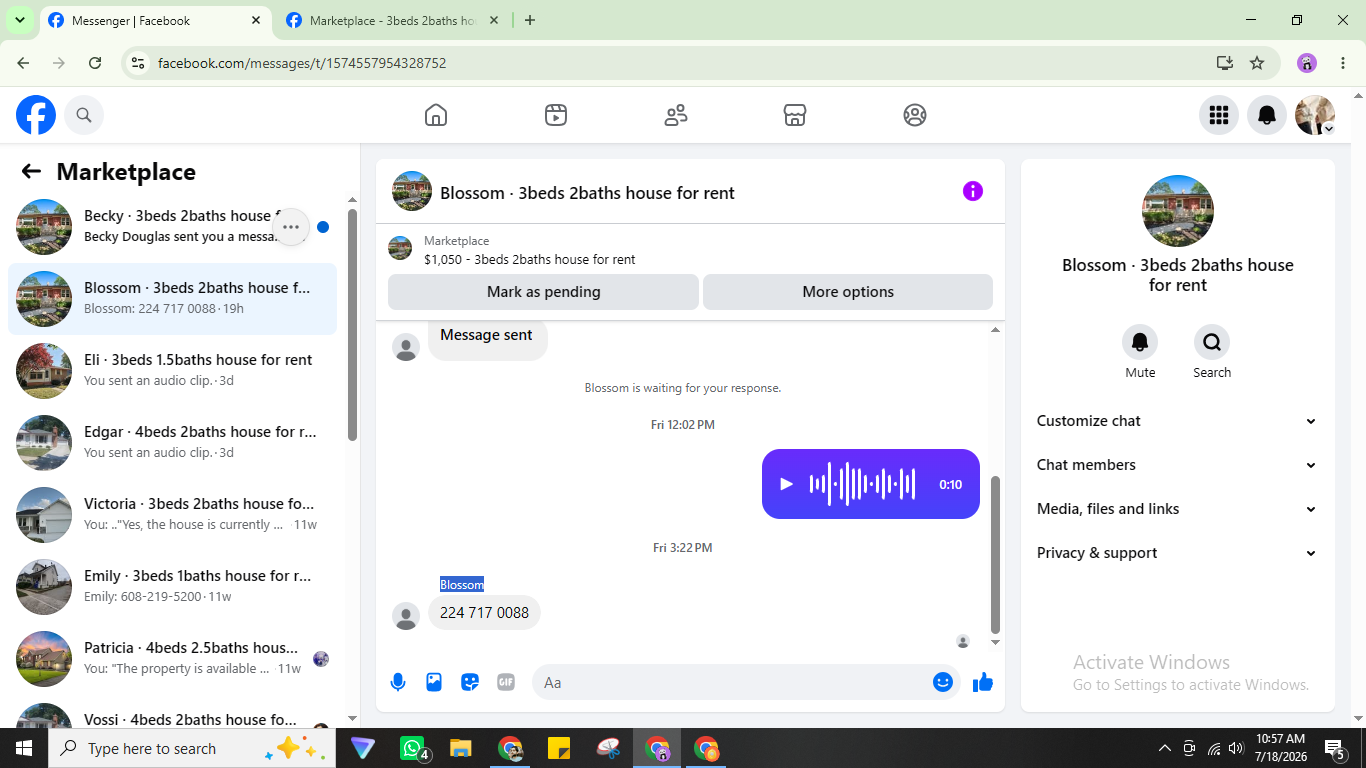Open WhatsApp from the taskbar

[x=413, y=748]
